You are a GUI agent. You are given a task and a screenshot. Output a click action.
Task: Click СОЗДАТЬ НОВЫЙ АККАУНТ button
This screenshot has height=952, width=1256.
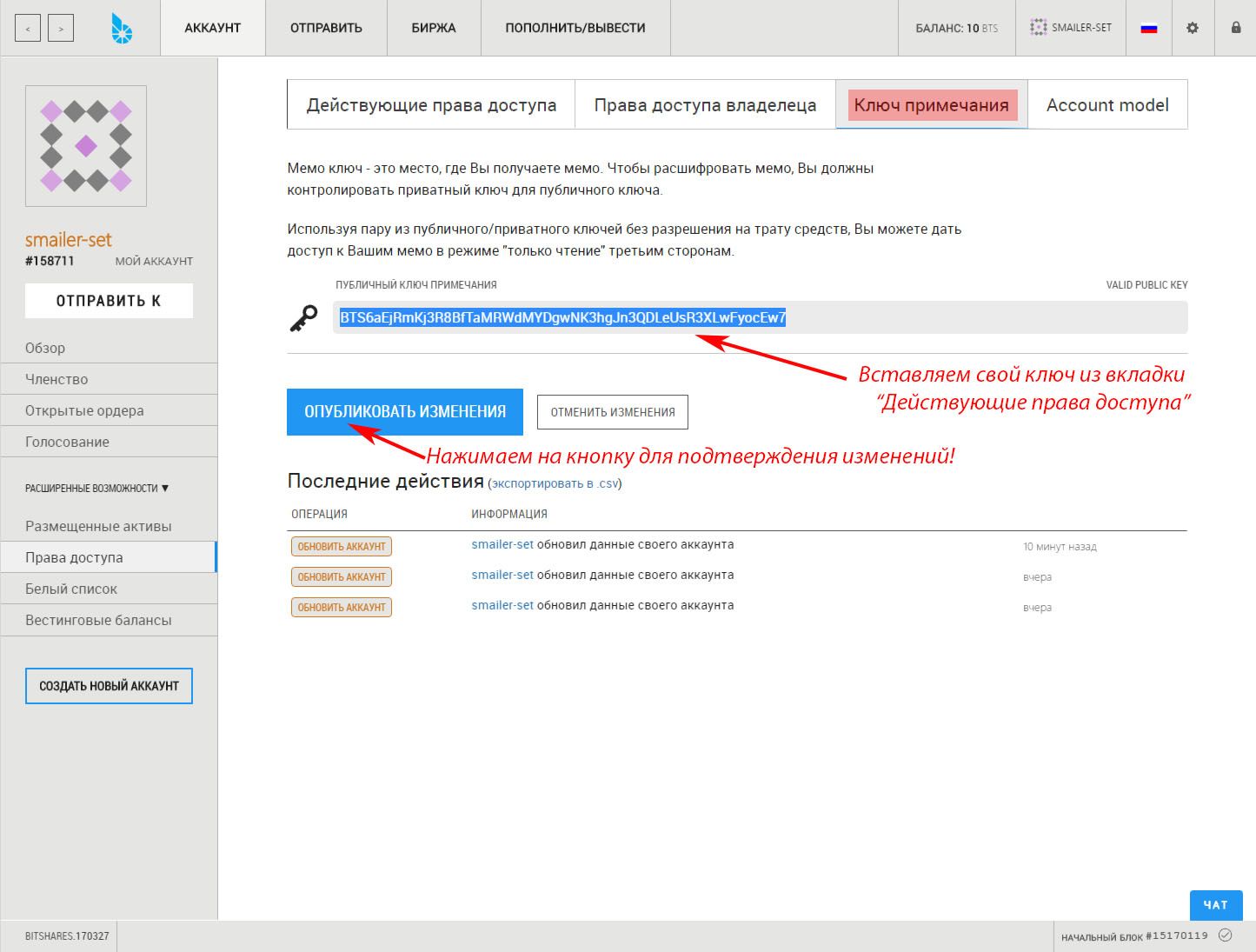point(109,686)
